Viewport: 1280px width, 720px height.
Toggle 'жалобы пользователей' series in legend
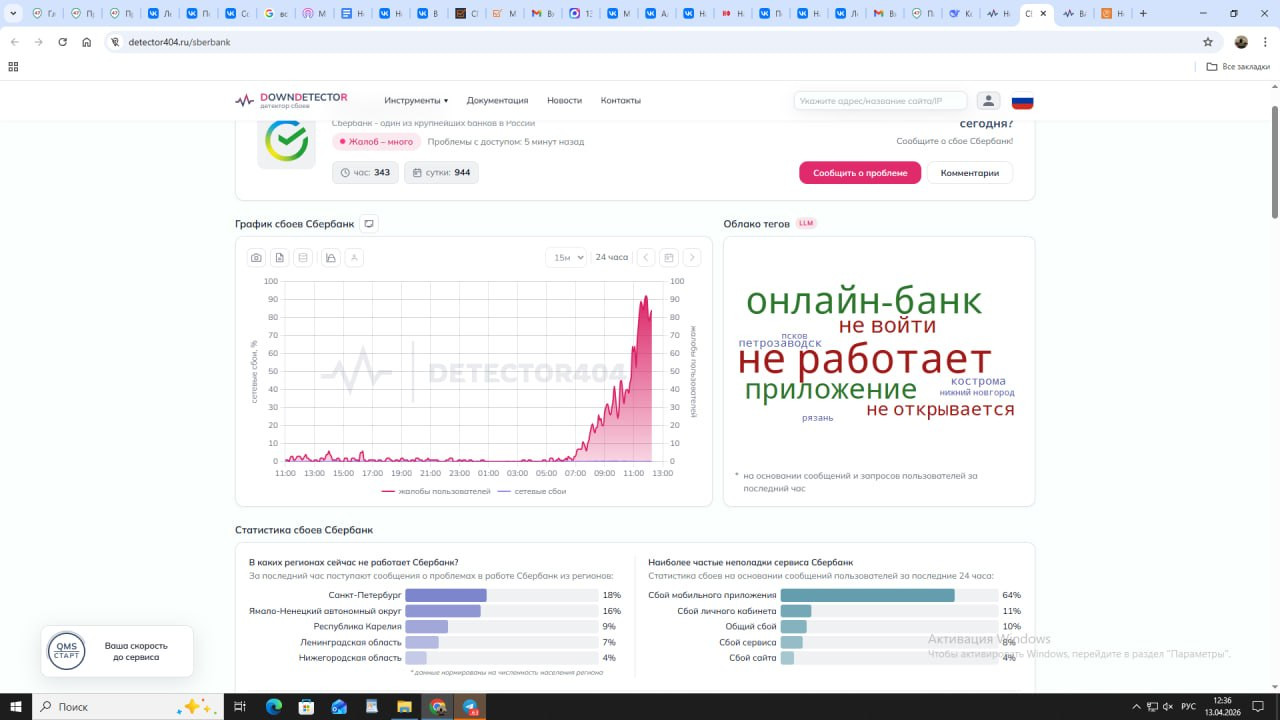pyautogui.click(x=436, y=492)
